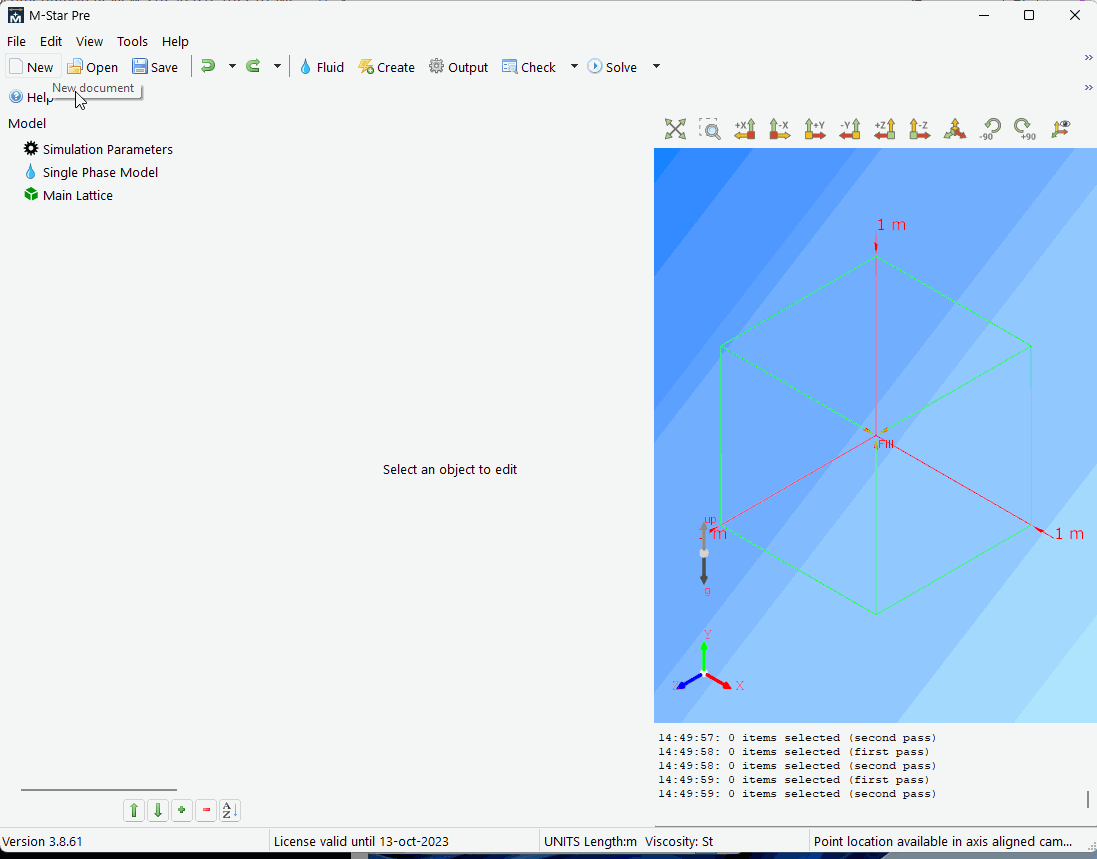This screenshot has width=1097, height=859.
Task: Click the last log line, timestamp 14:49:59 second pass
Action: (797, 794)
